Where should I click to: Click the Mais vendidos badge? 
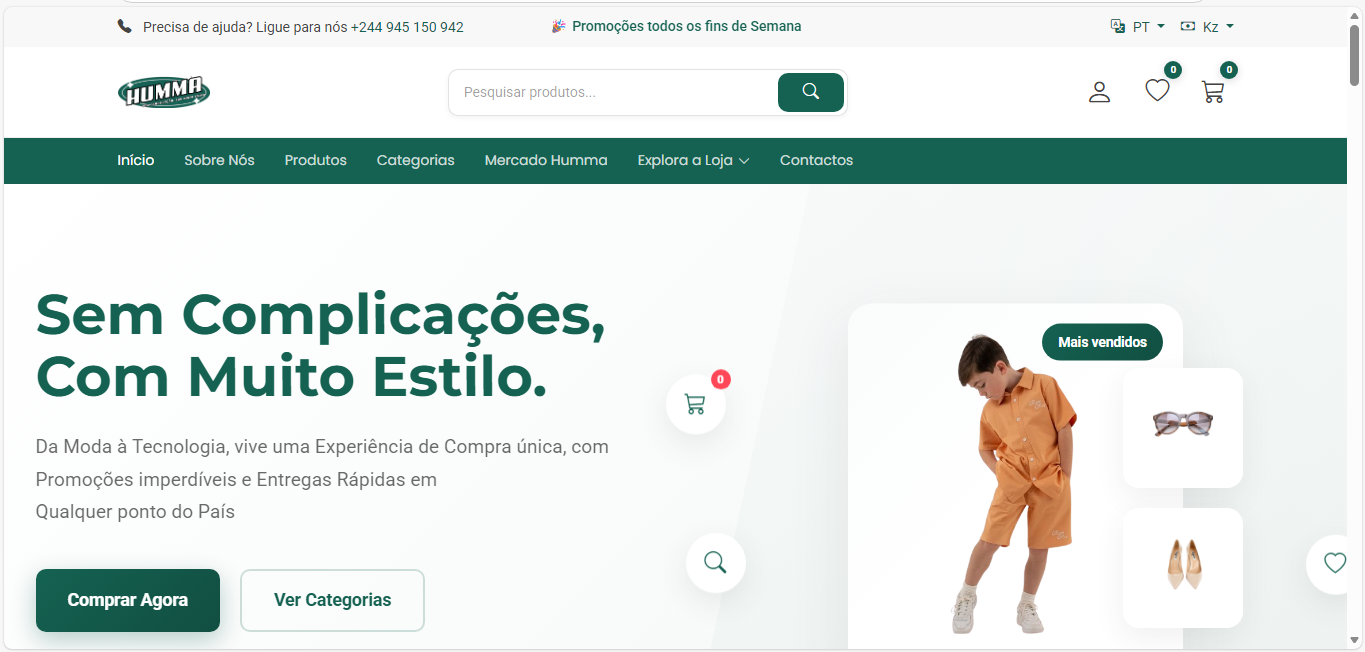tap(1102, 342)
